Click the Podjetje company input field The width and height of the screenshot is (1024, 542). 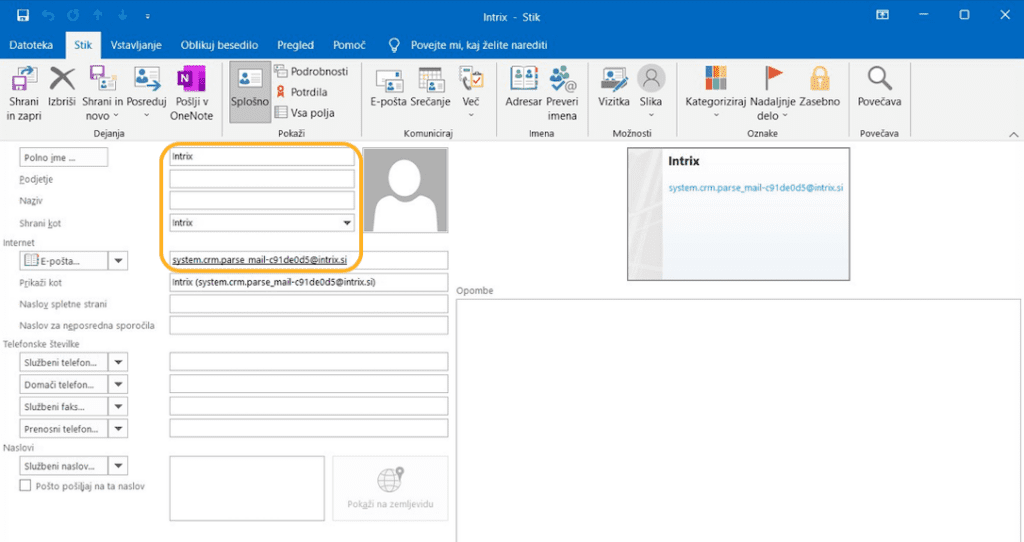pos(262,178)
